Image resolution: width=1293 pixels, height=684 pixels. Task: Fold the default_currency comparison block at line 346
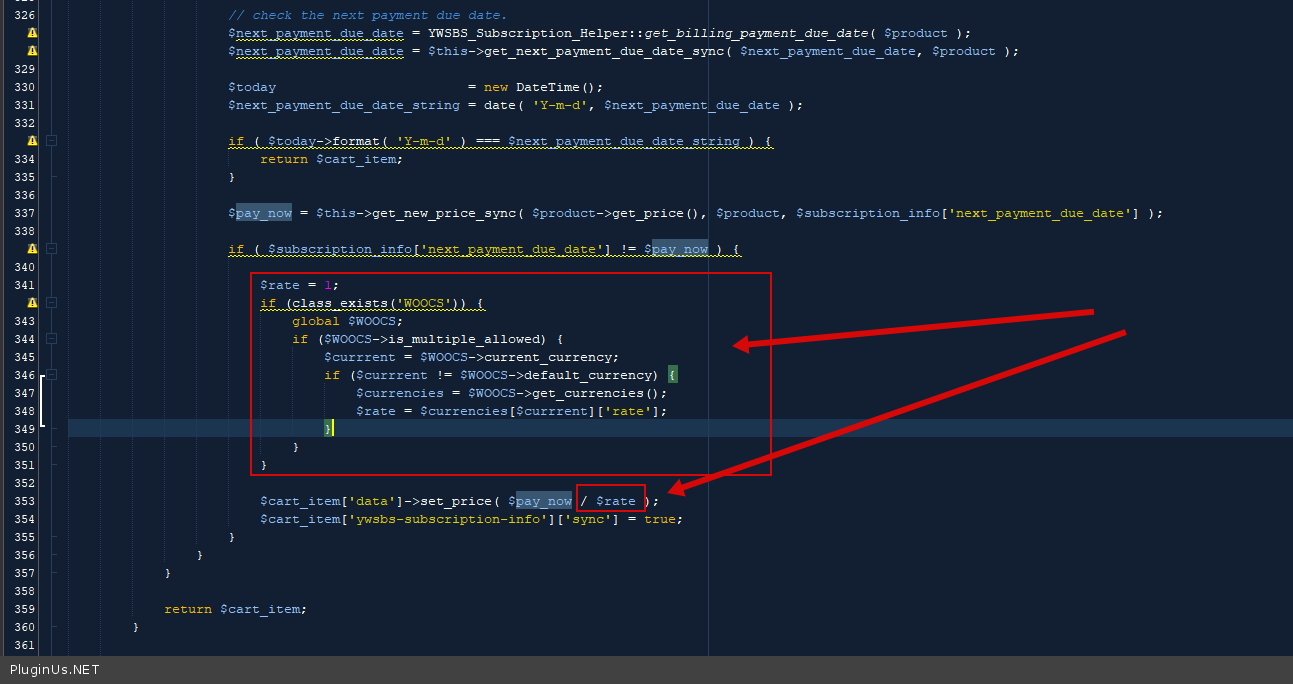(52, 375)
